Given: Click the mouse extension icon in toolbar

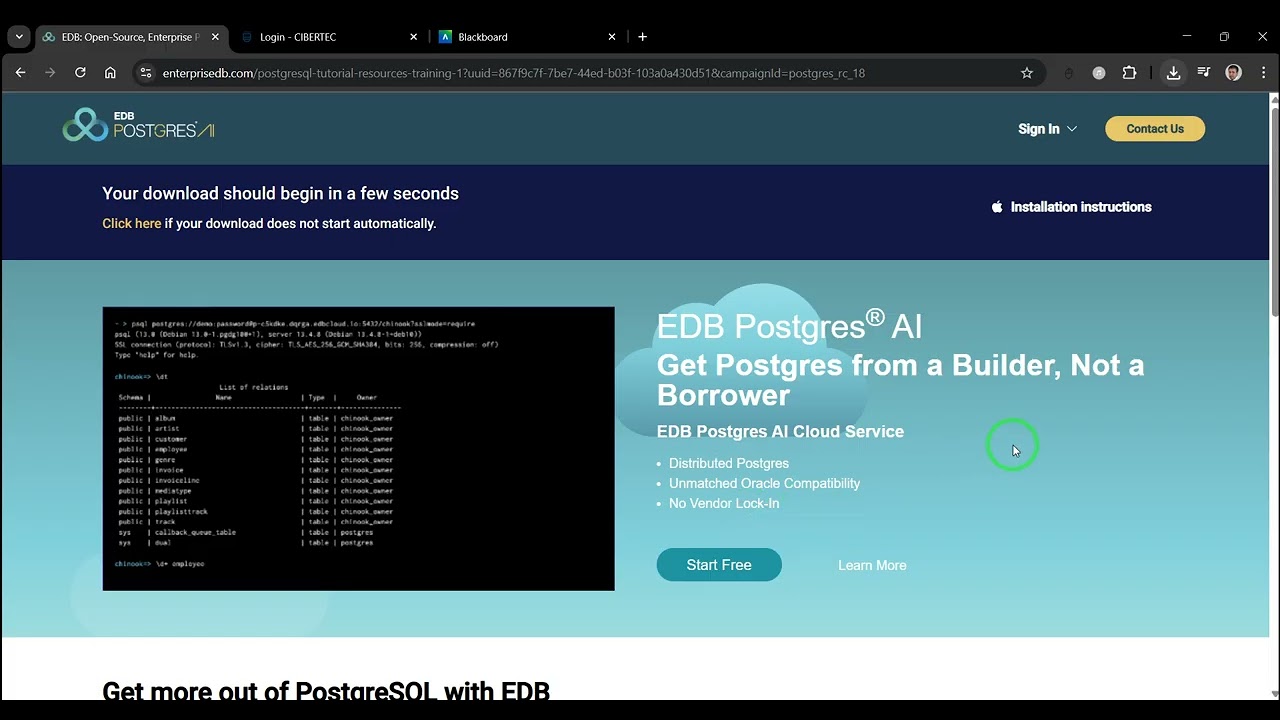Looking at the screenshot, I should 1069,73.
